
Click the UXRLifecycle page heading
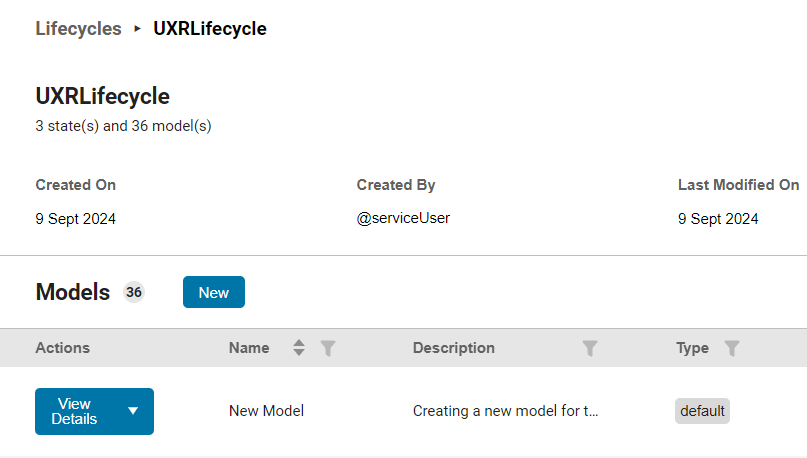pos(102,97)
